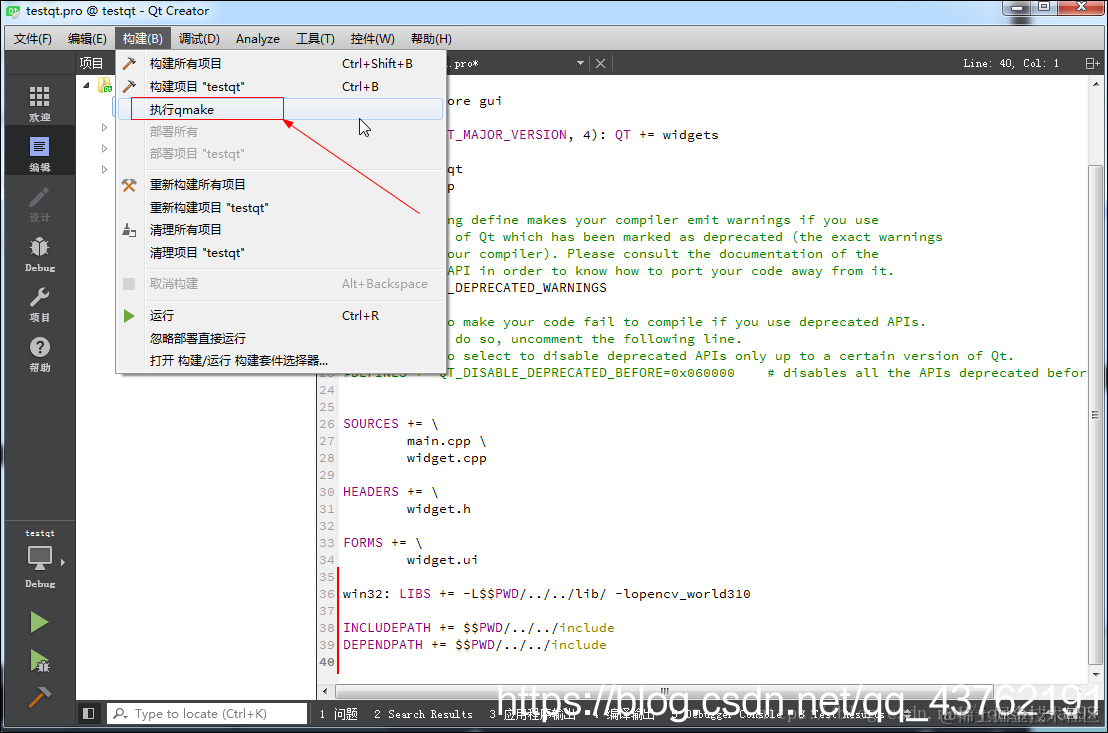Click the 项目 panel selector label
The height and width of the screenshot is (733, 1108).
pyautogui.click(x=91, y=63)
